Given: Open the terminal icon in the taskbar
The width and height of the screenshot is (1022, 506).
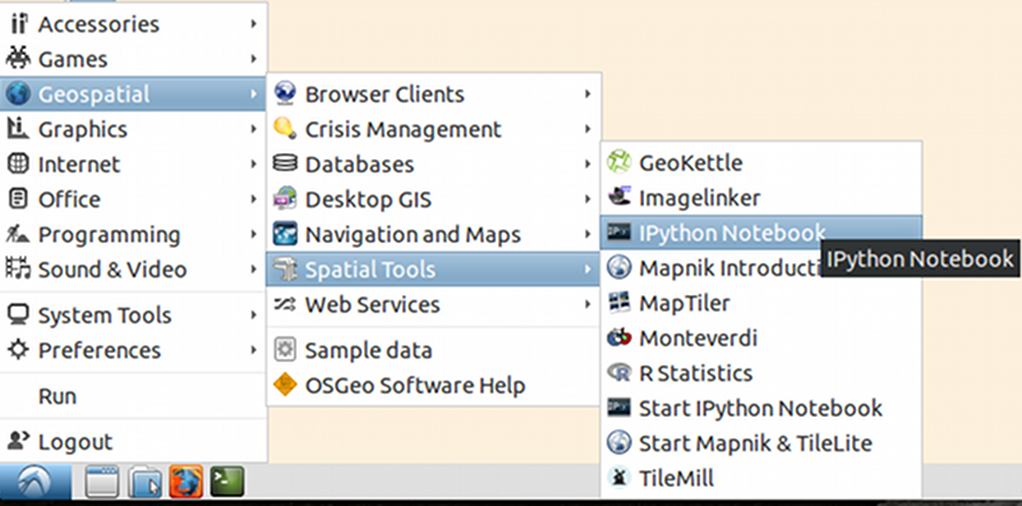Looking at the screenshot, I should pos(227,483).
